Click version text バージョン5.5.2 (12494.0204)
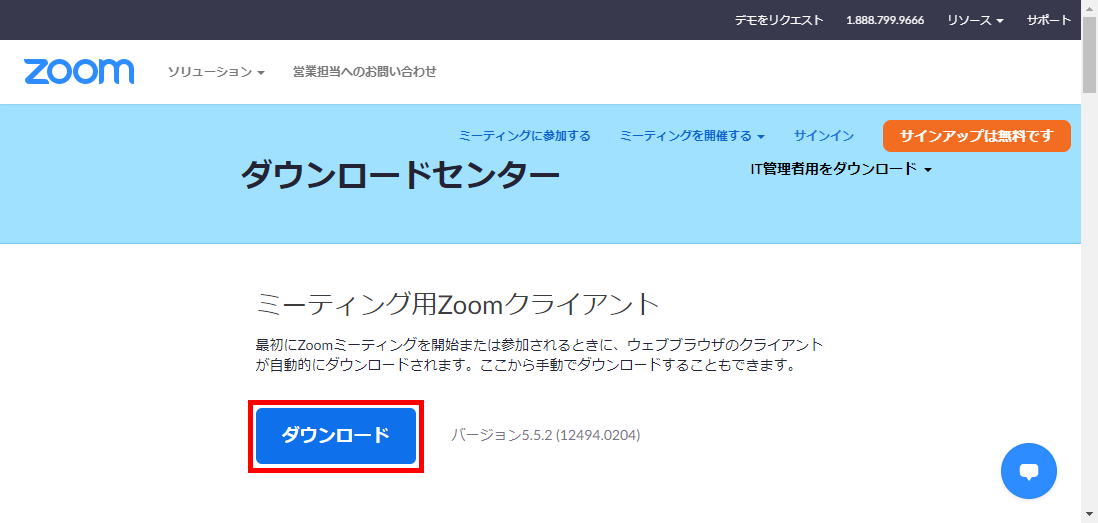This screenshot has width=1098, height=523. (x=545, y=435)
